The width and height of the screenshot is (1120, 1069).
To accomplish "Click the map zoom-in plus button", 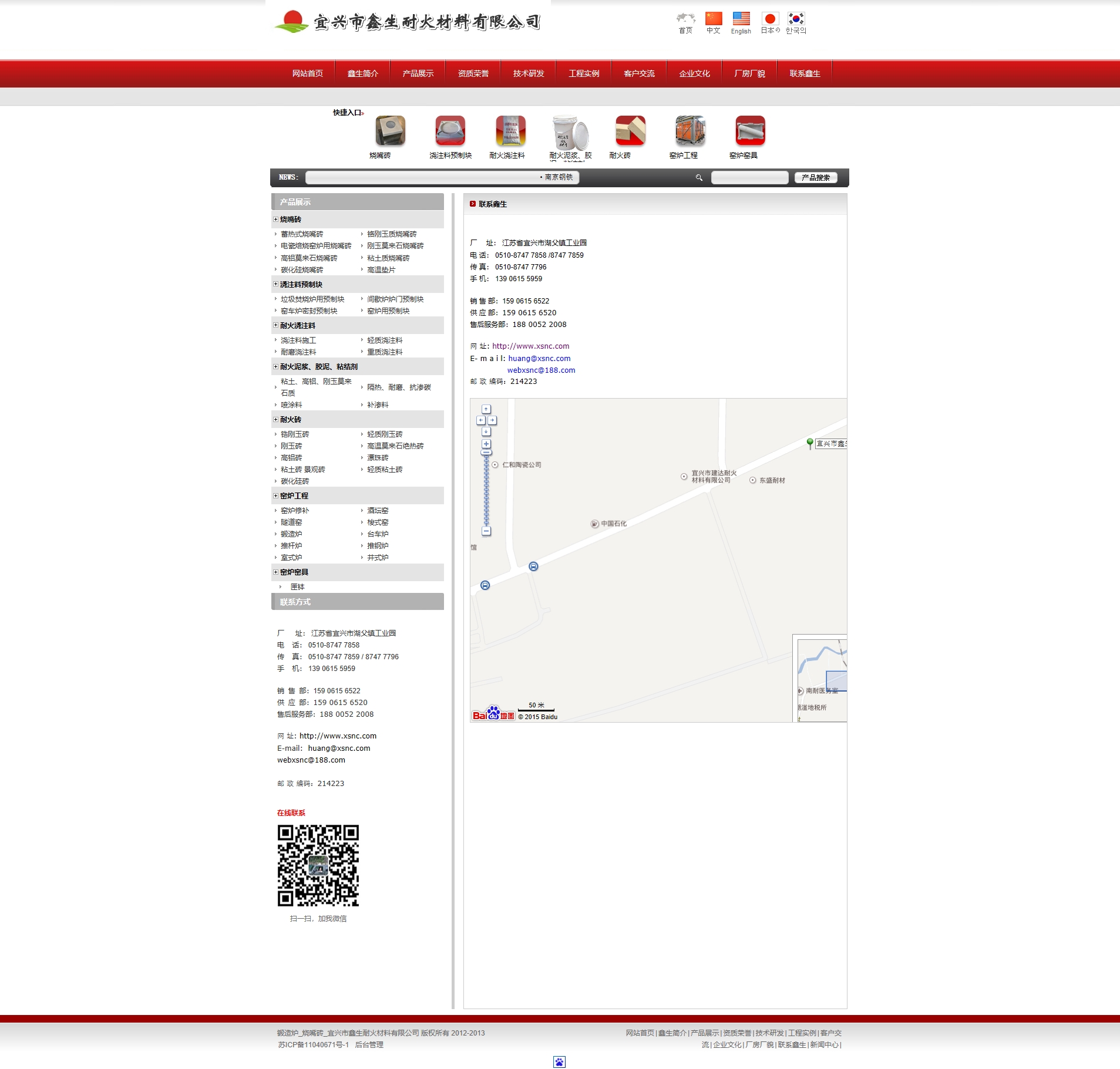I will tap(486, 444).
